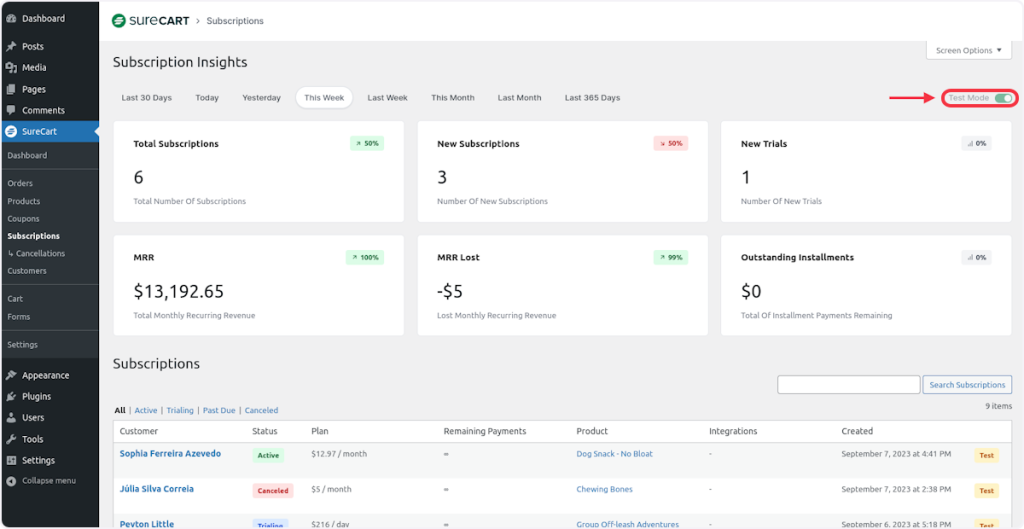The height and width of the screenshot is (529, 1024).
Task: Click the Pages icon in sidebar
Action: coord(11,89)
